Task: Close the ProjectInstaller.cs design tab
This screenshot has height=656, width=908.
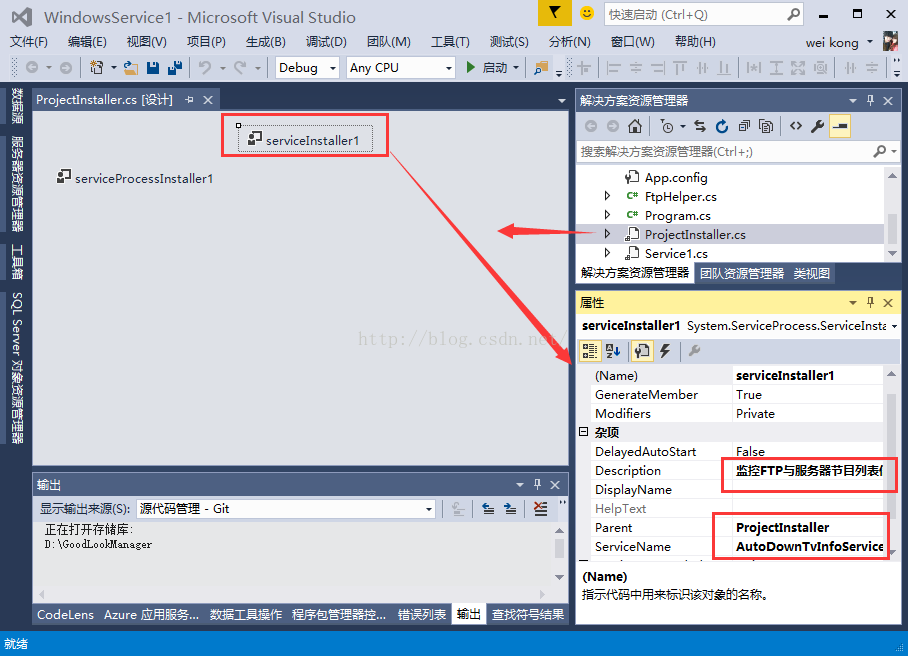Action: (208, 100)
